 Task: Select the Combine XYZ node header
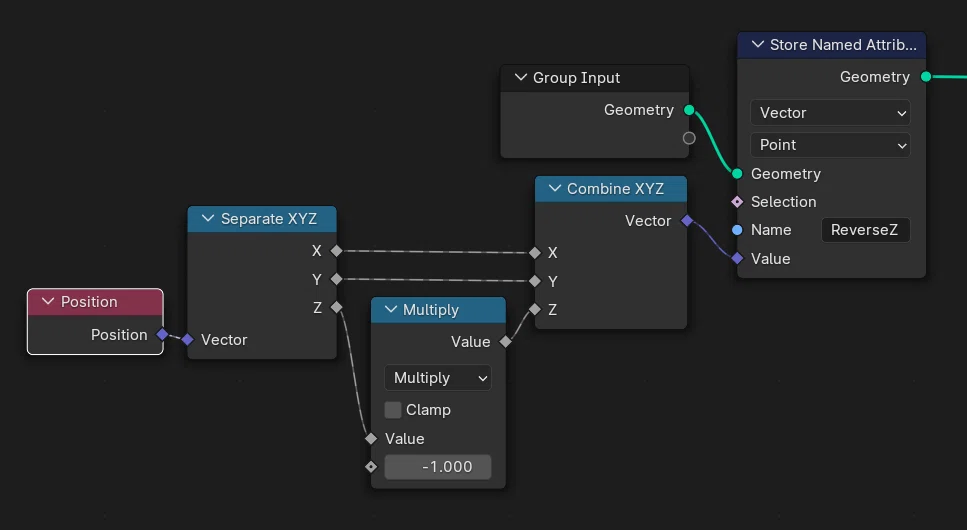[611, 189]
